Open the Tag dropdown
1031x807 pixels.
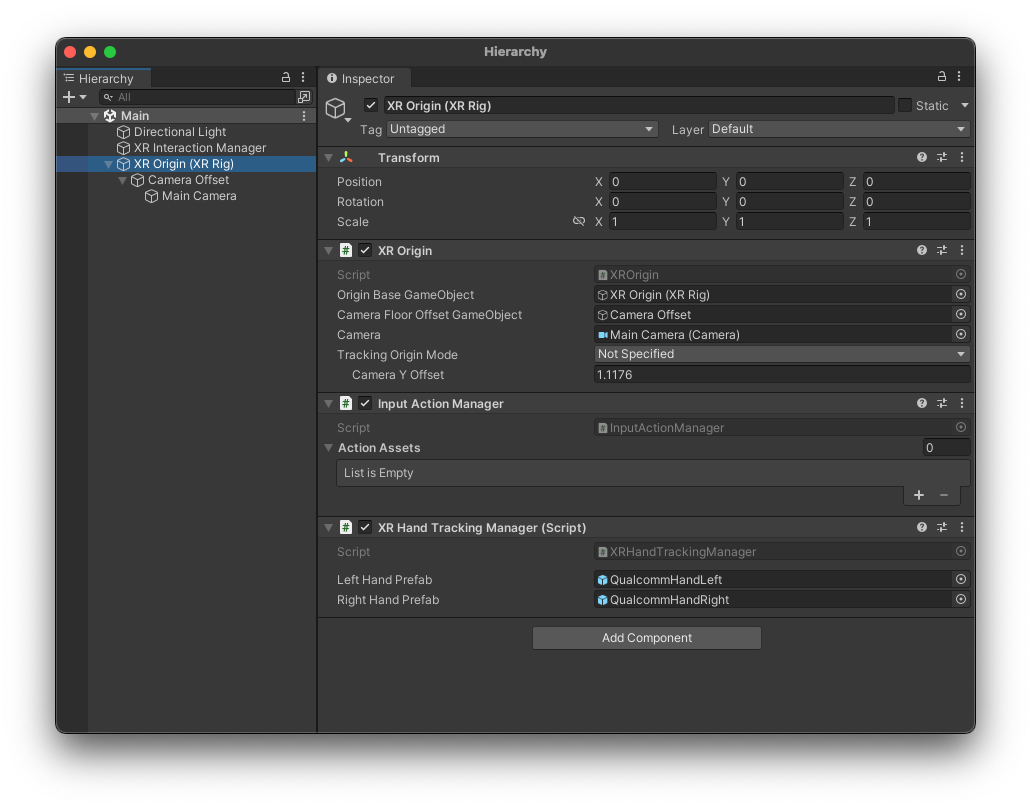pyautogui.click(x=521, y=129)
